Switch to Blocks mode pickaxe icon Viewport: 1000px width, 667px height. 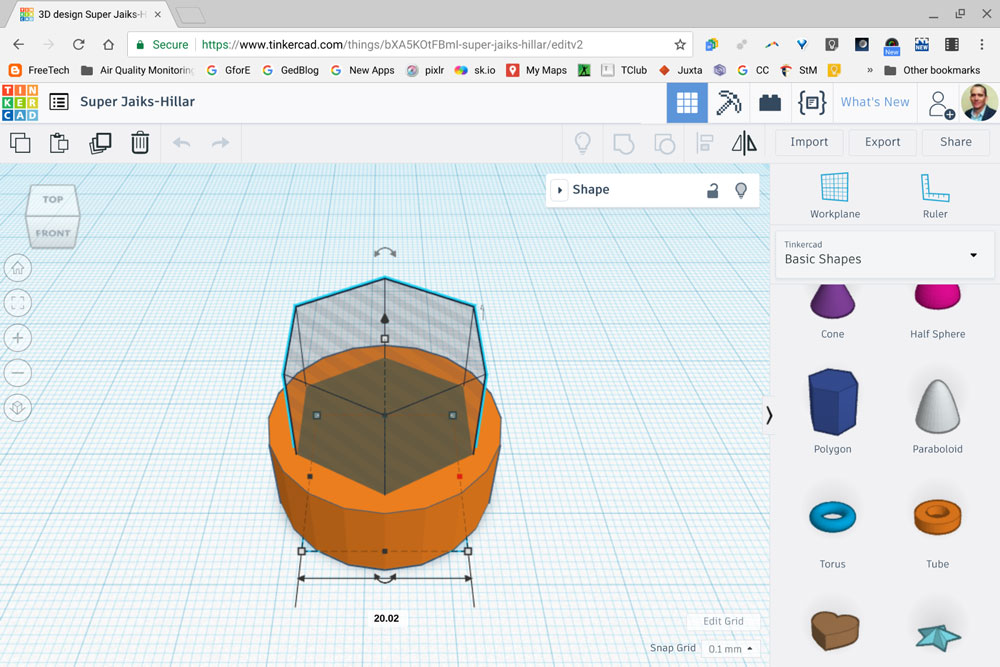tap(729, 103)
